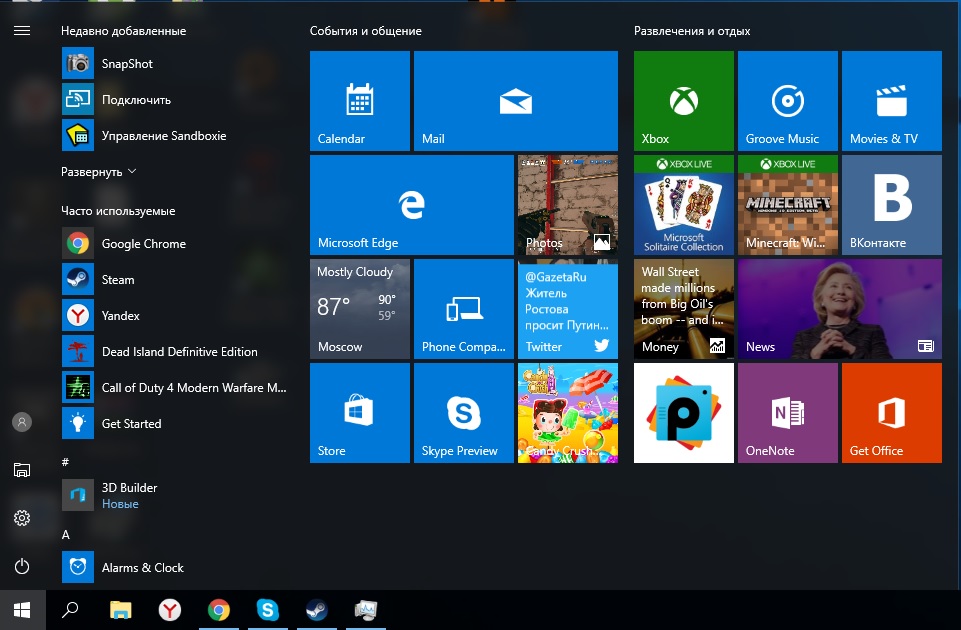Viewport: 961px width, 630px height.
Task: Open the Get Office tile
Action: click(x=892, y=413)
